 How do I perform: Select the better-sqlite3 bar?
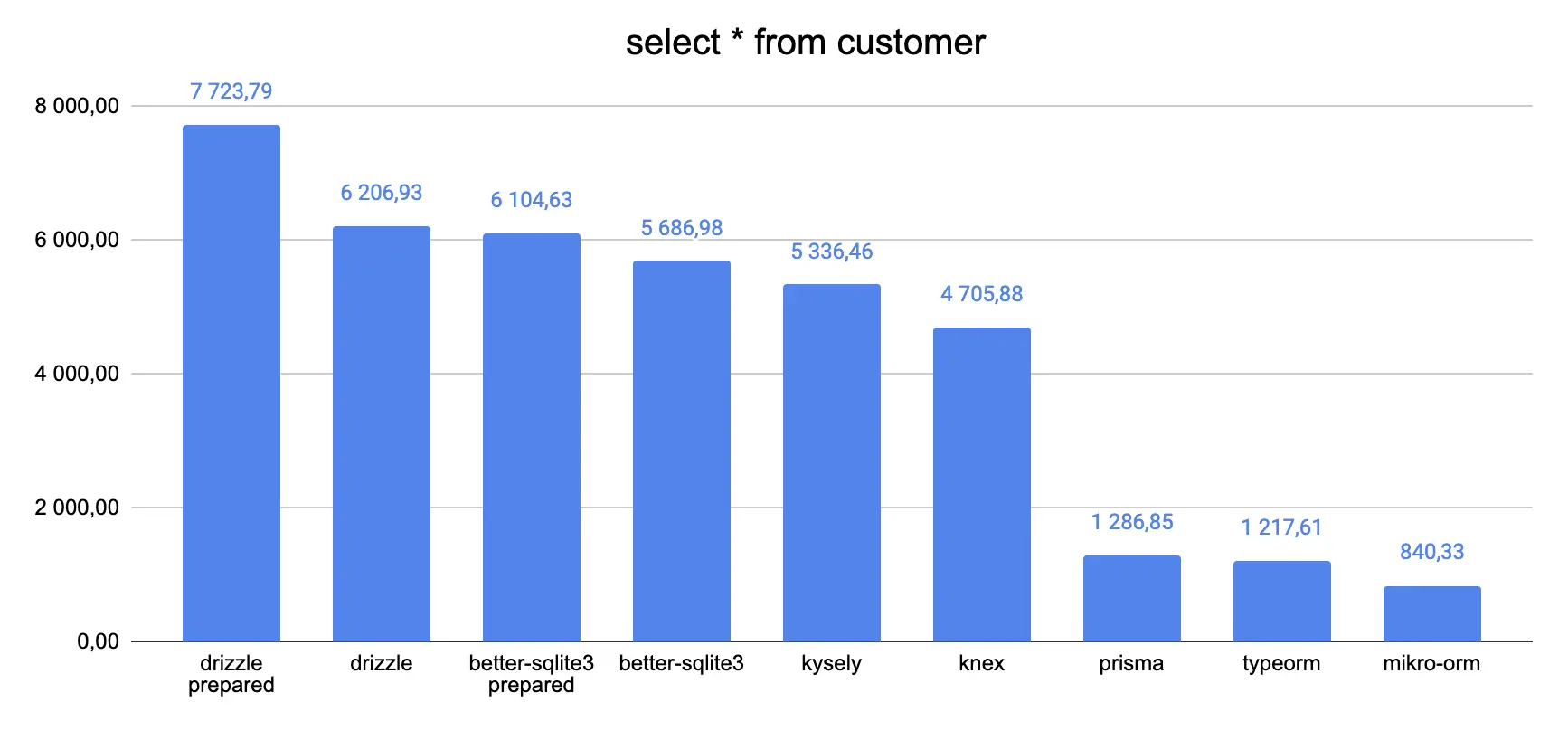click(682, 451)
